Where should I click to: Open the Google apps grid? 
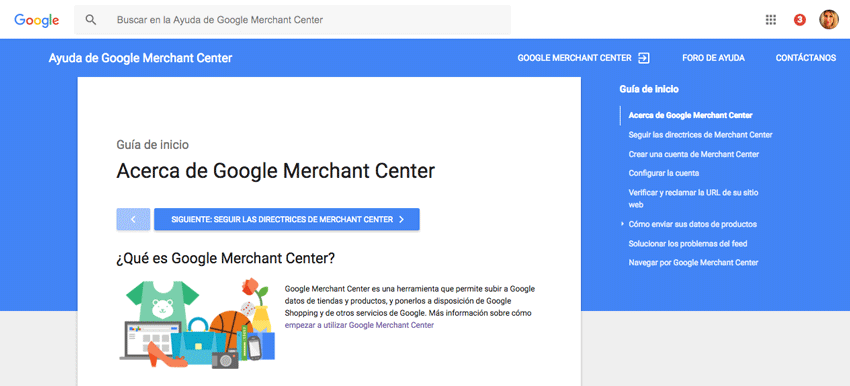(770, 20)
